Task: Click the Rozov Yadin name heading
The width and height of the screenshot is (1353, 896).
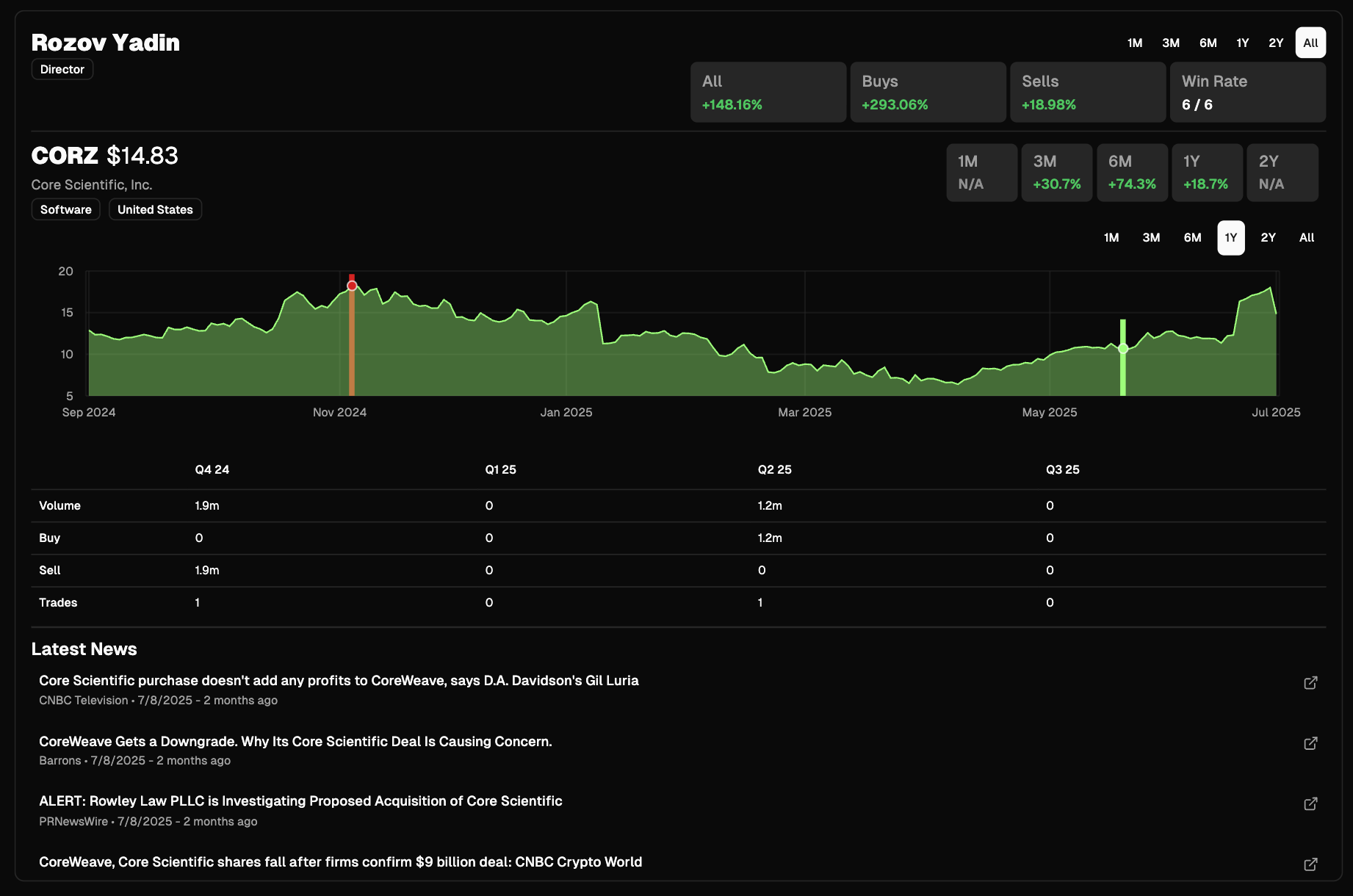Action: 106,43
